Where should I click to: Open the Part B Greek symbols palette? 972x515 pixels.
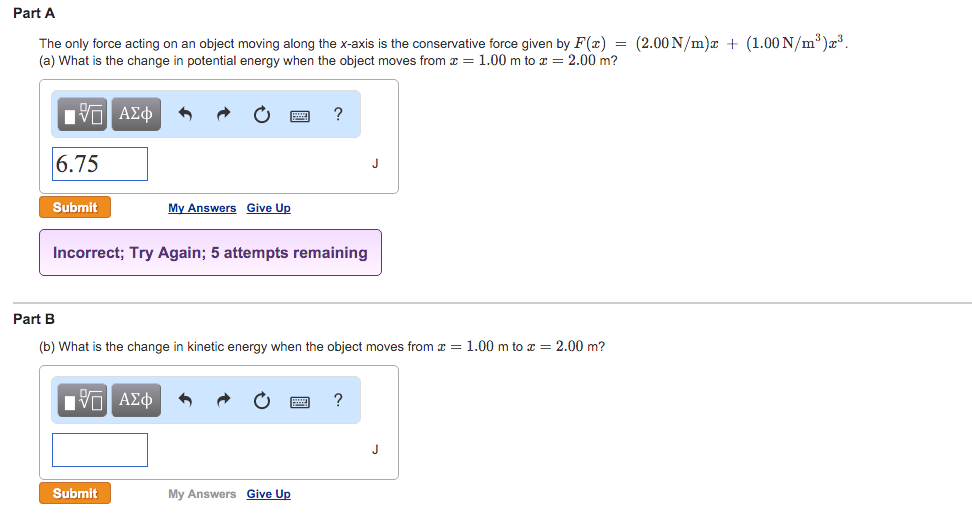tap(135, 401)
